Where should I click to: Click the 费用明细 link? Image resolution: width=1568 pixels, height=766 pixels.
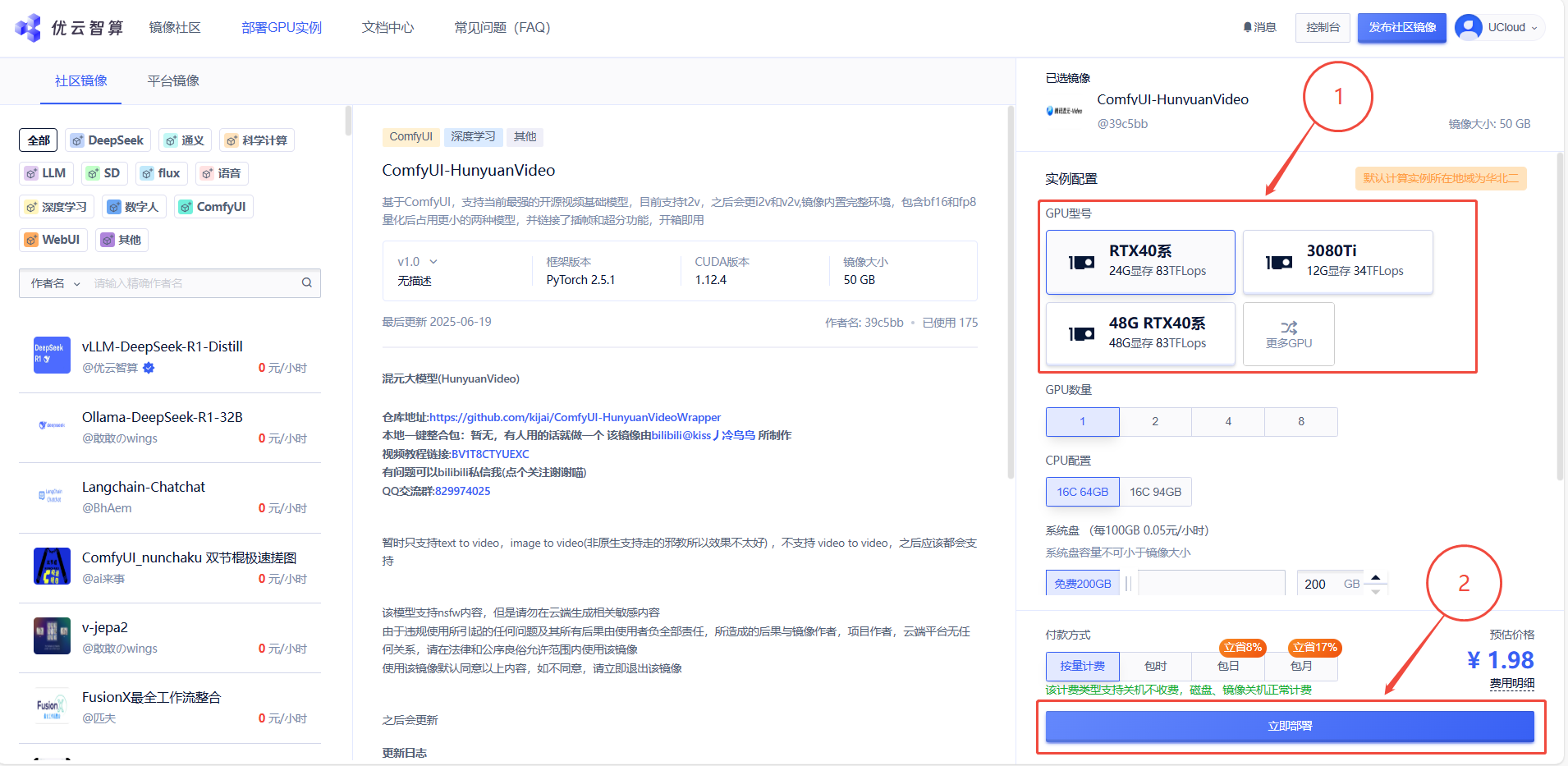(x=1512, y=683)
